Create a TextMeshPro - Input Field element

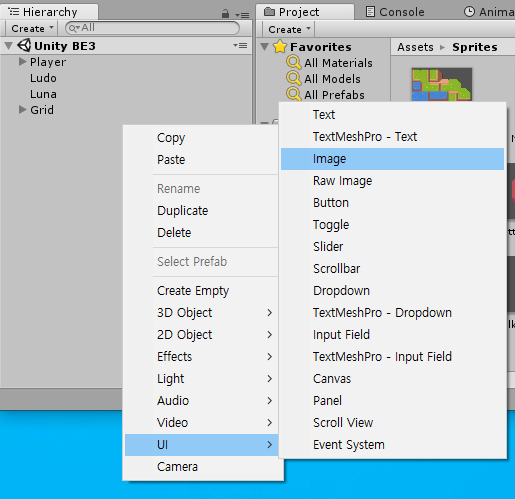392,357
